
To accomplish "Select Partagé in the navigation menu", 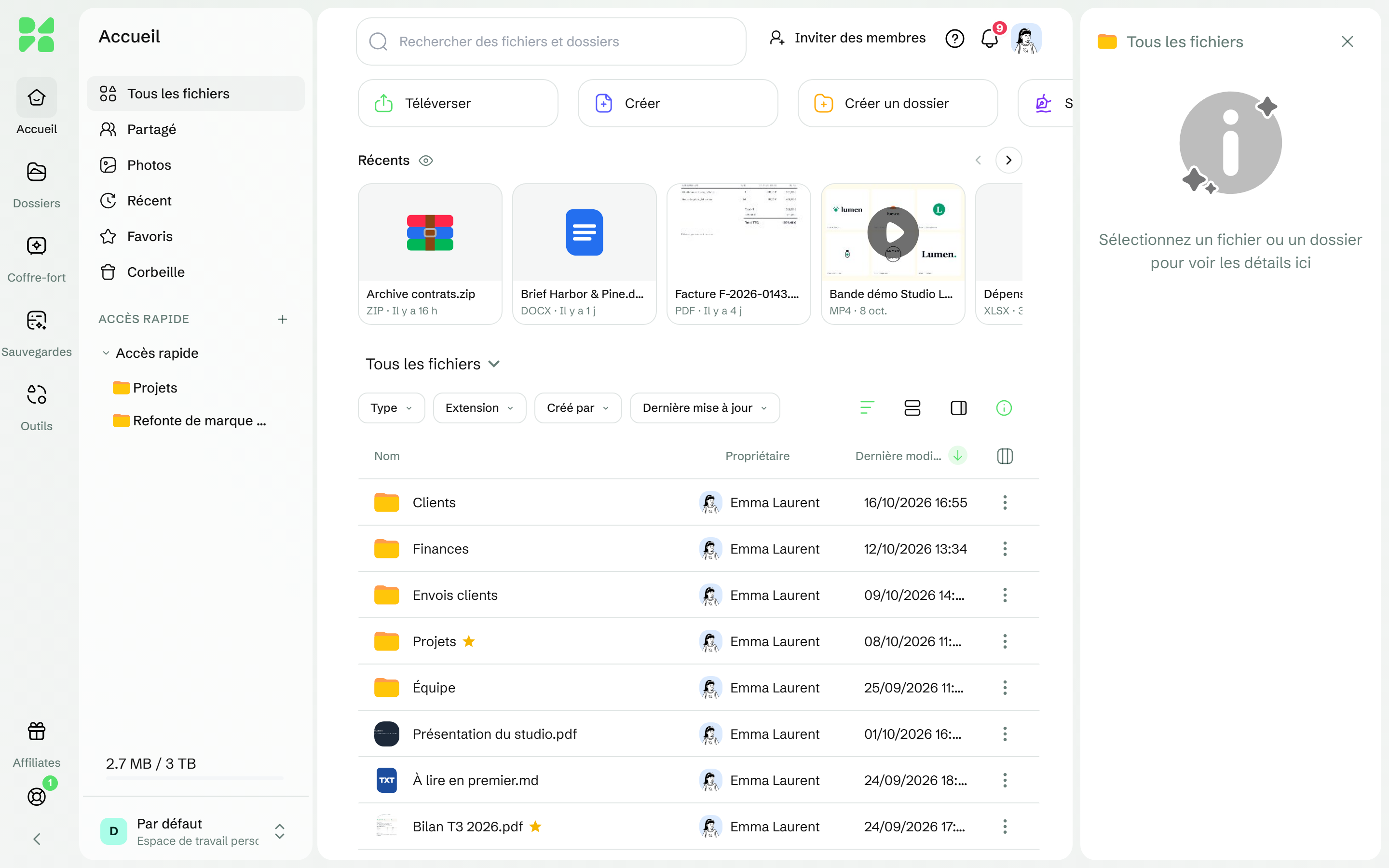I will pos(196,129).
